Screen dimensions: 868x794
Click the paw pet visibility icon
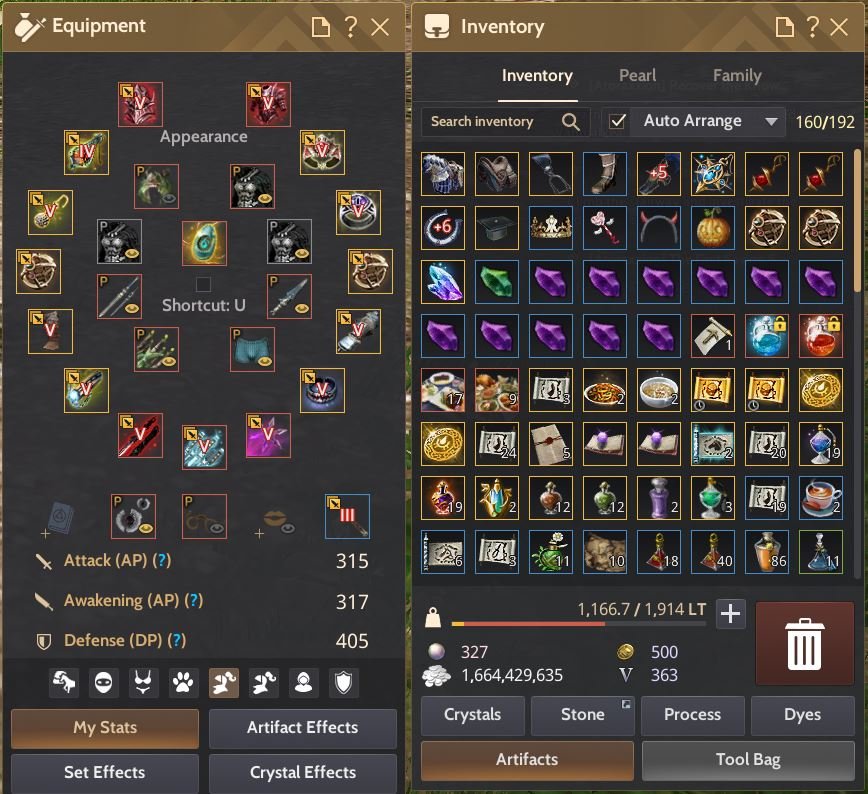[x=183, y=682]
